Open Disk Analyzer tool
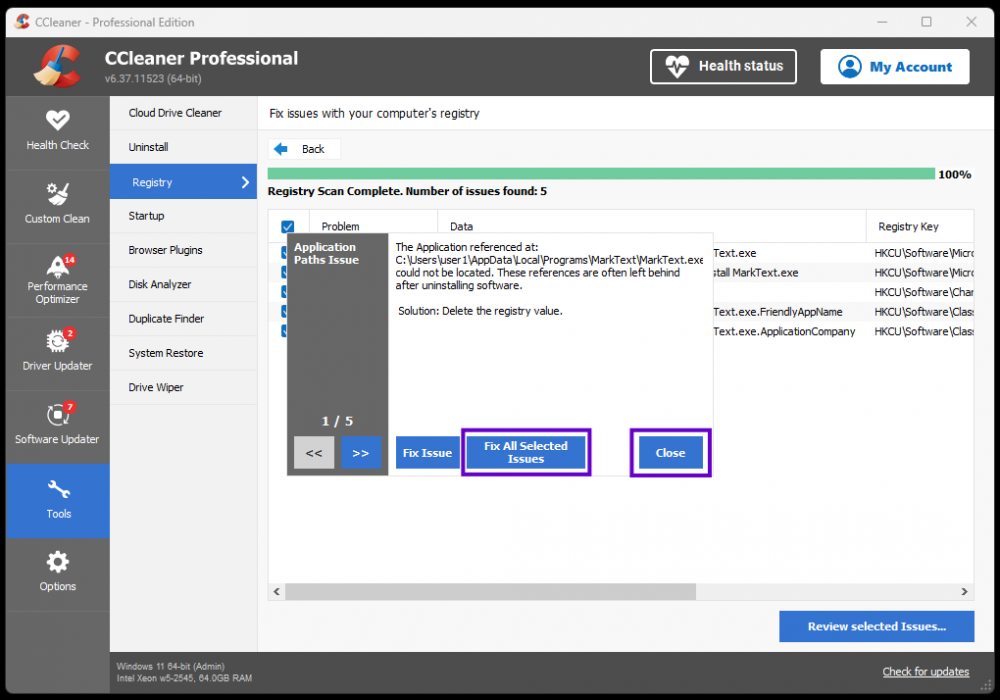 point(183,284)
